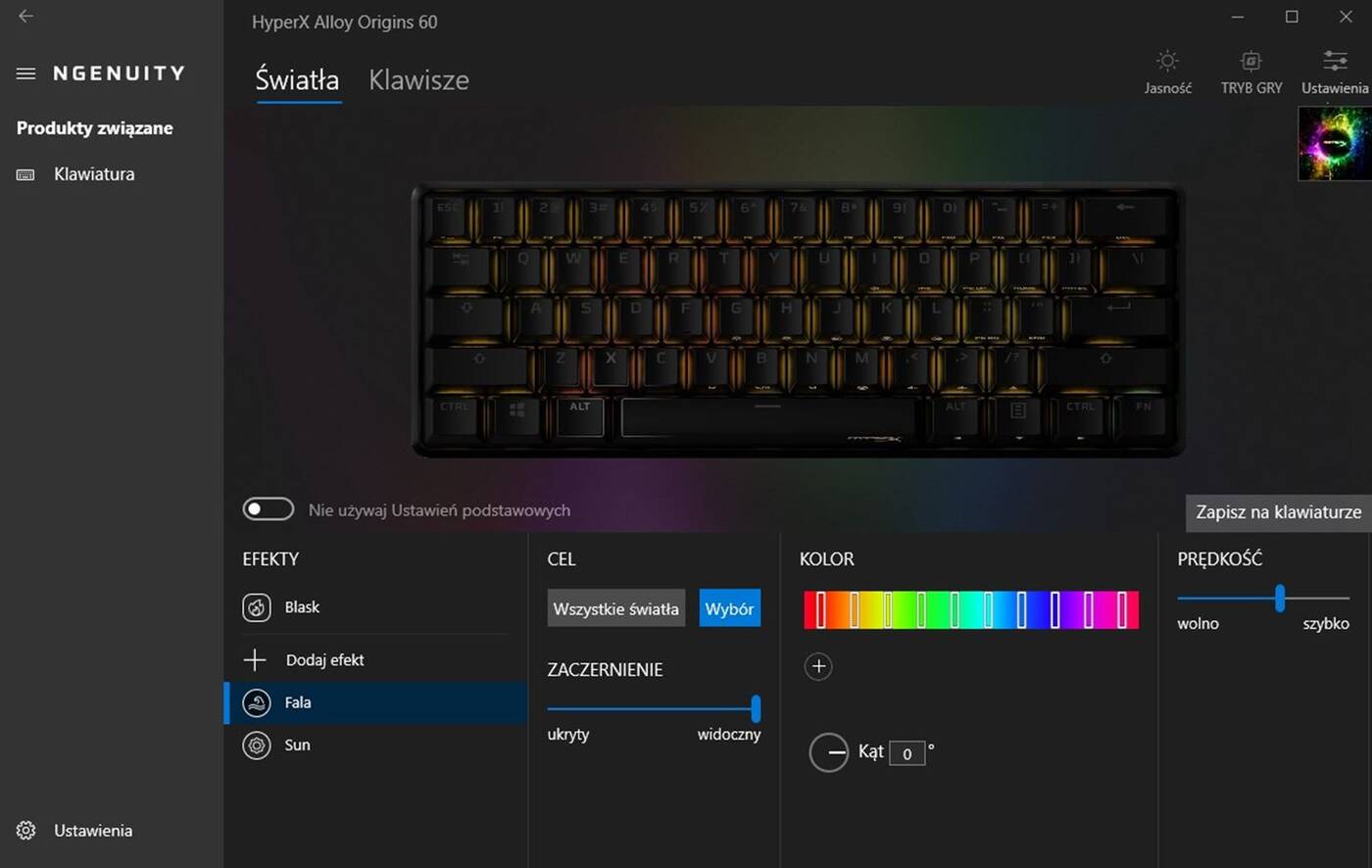The width and height of the screenshot is (1372, 868).
Task: Click Zapisz na klawiaturze button
Action: point(1279,512)
